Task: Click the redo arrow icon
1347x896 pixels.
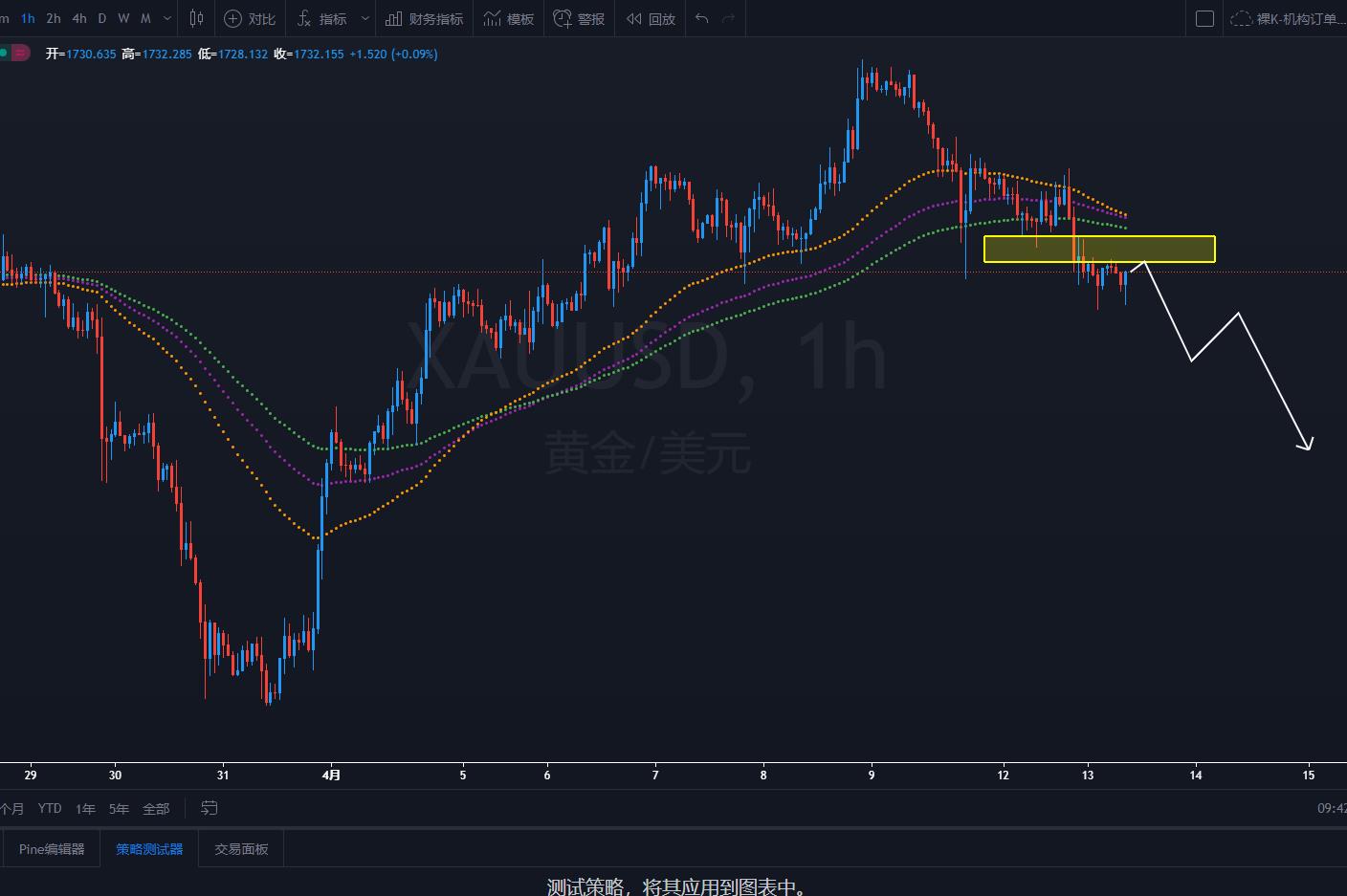Action: coord(729,18)
